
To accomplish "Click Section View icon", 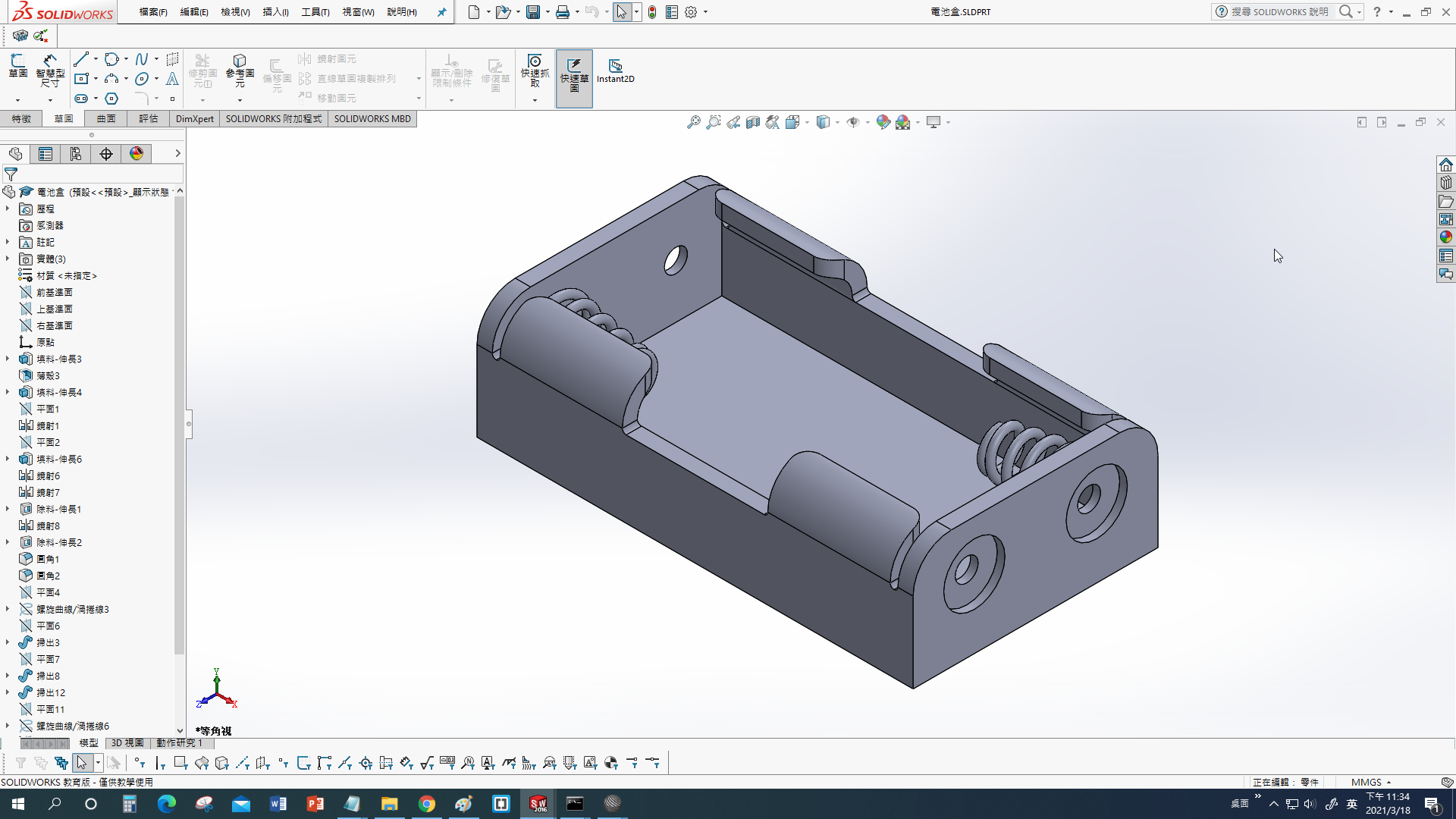I will click(752, 122).
